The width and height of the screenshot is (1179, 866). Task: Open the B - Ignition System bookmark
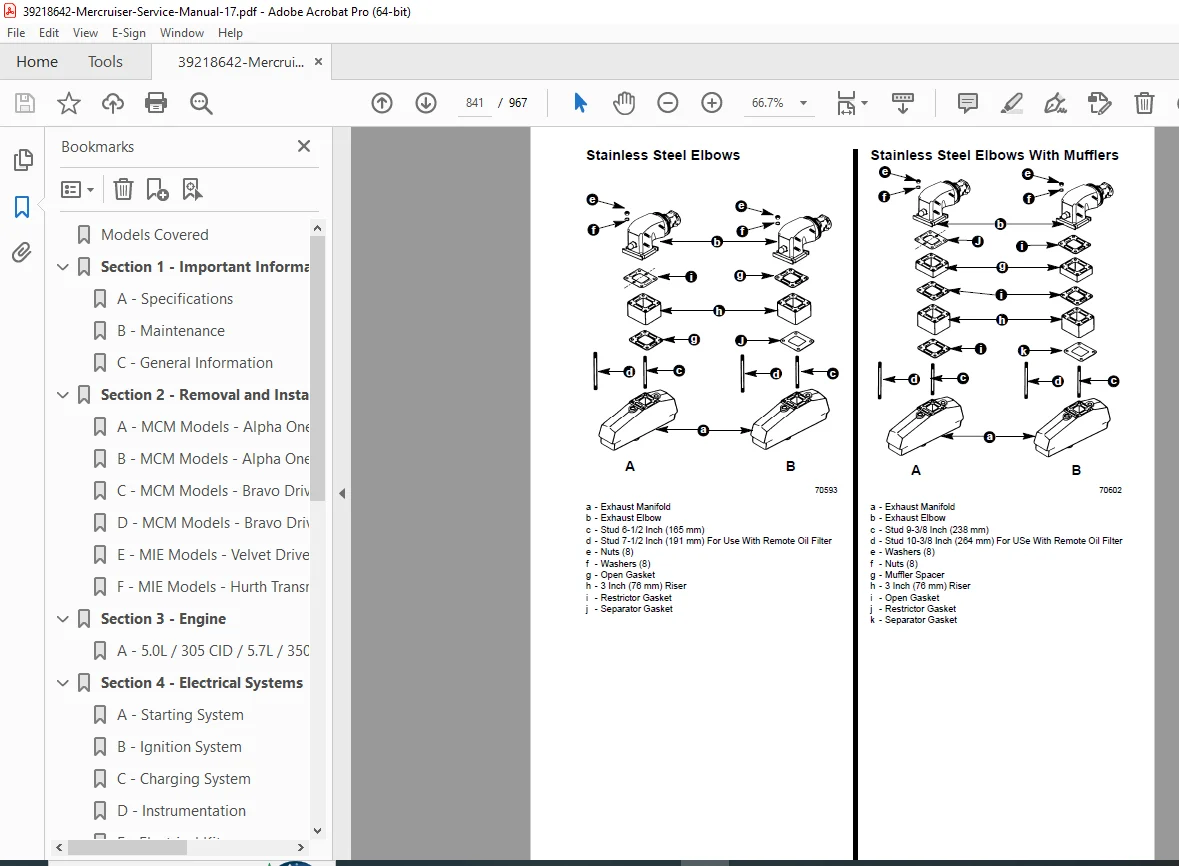(179, 746)
